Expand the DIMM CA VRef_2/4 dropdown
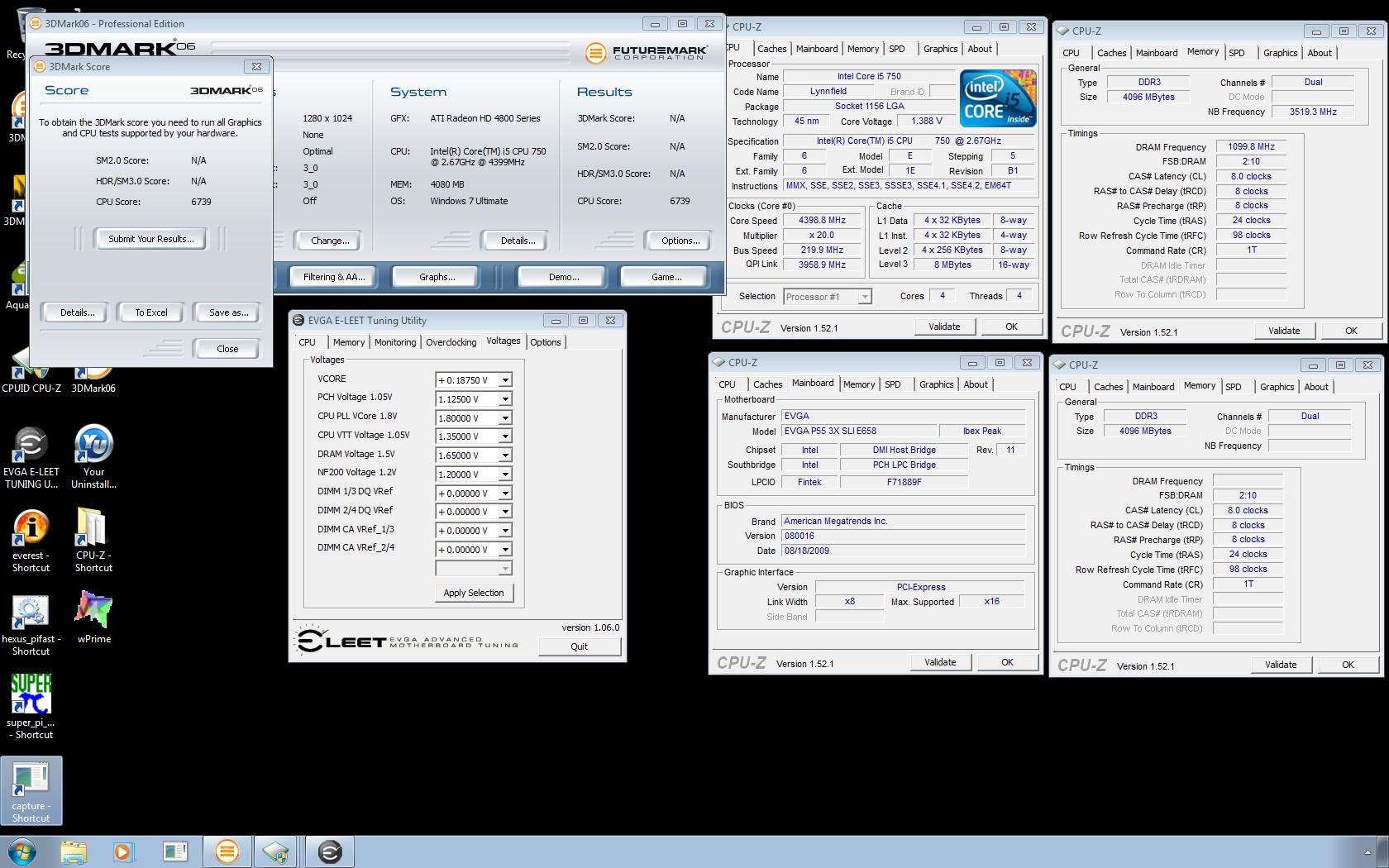Viewport: 1389px width, 868px height. pyautogui.click(x=505, y=550)
